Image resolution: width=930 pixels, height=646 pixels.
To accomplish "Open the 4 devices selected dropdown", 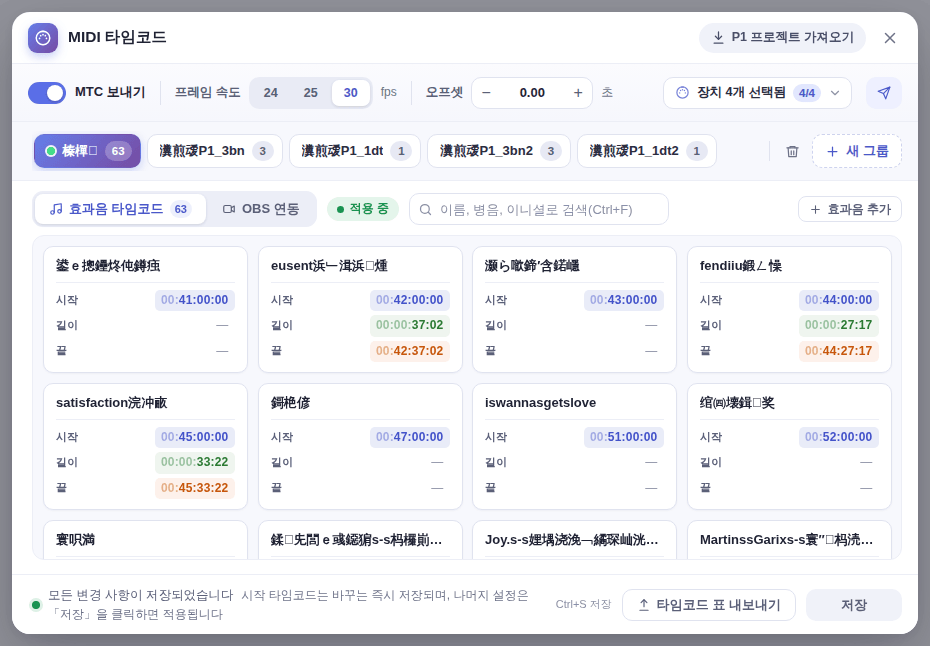I will [757, 93].
